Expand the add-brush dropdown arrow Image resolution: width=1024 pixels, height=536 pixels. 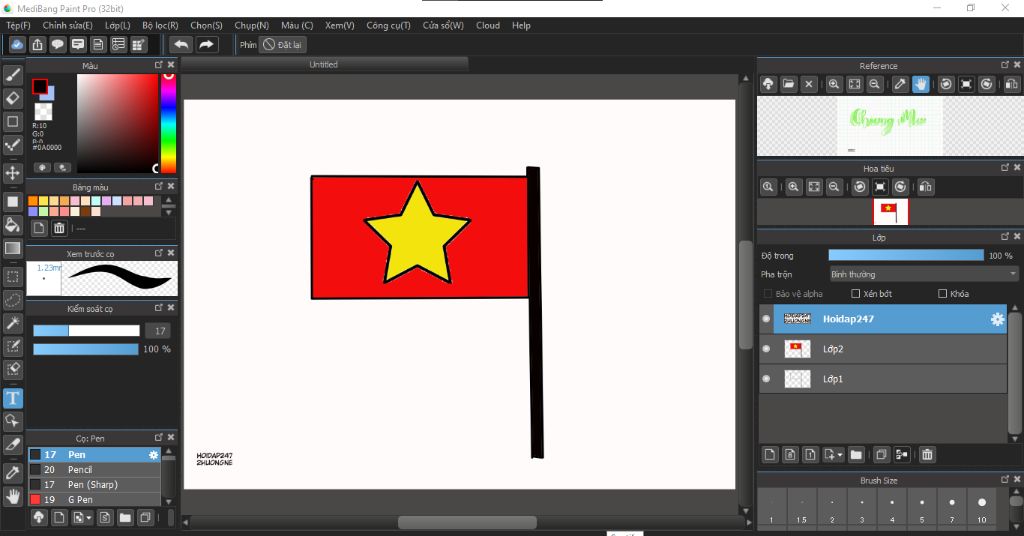89,518
